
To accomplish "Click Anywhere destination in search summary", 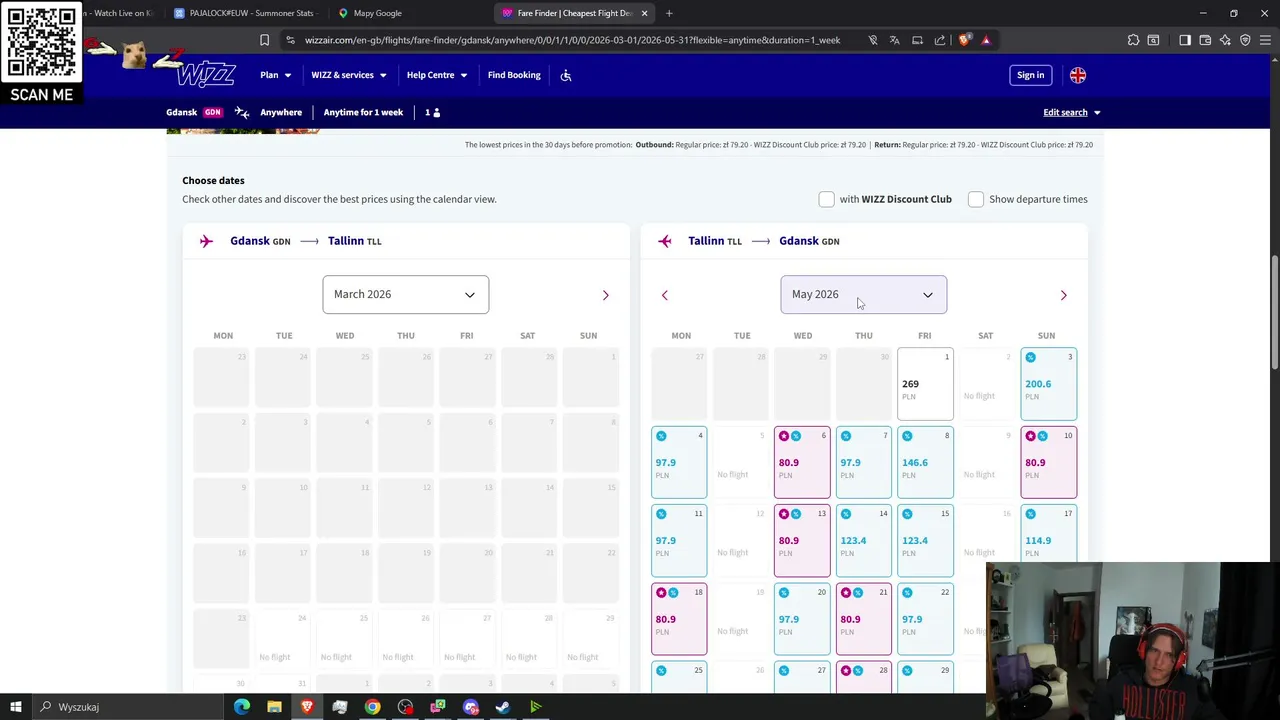I will (x=281, y=112).
